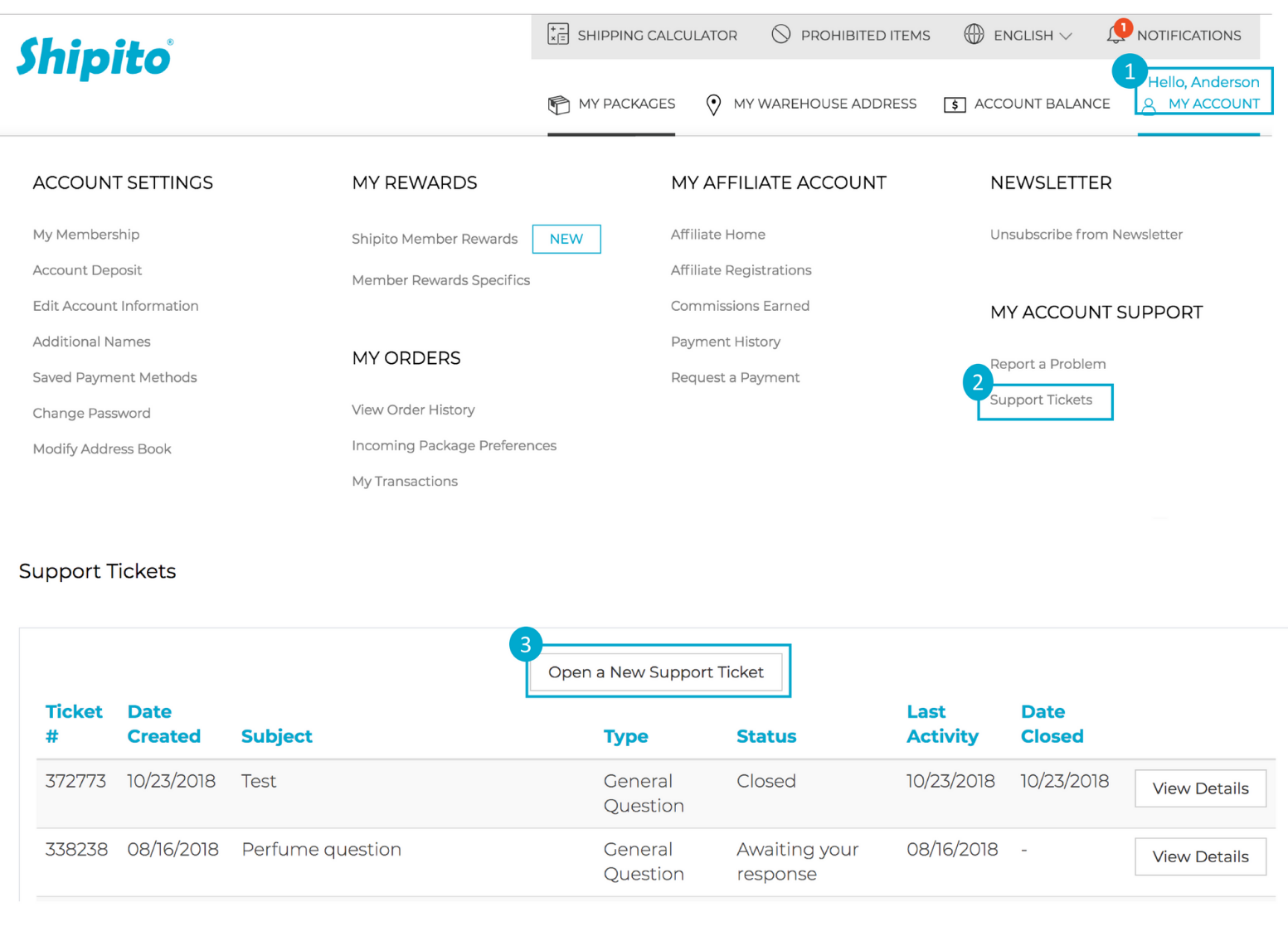
Task: Click the account balance dollar icon
Action: tap(955, 105)
